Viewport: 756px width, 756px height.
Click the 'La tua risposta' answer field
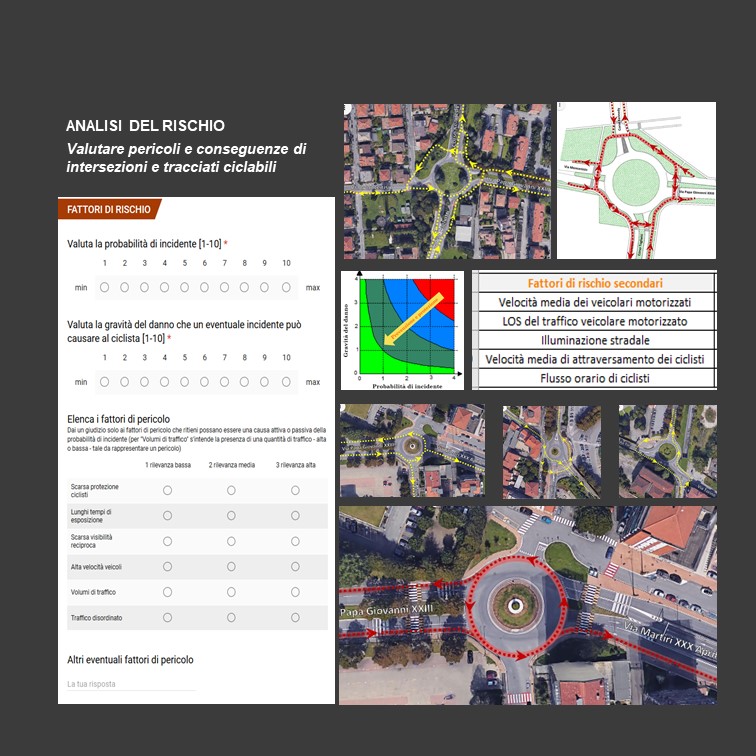tap(131, 684)
